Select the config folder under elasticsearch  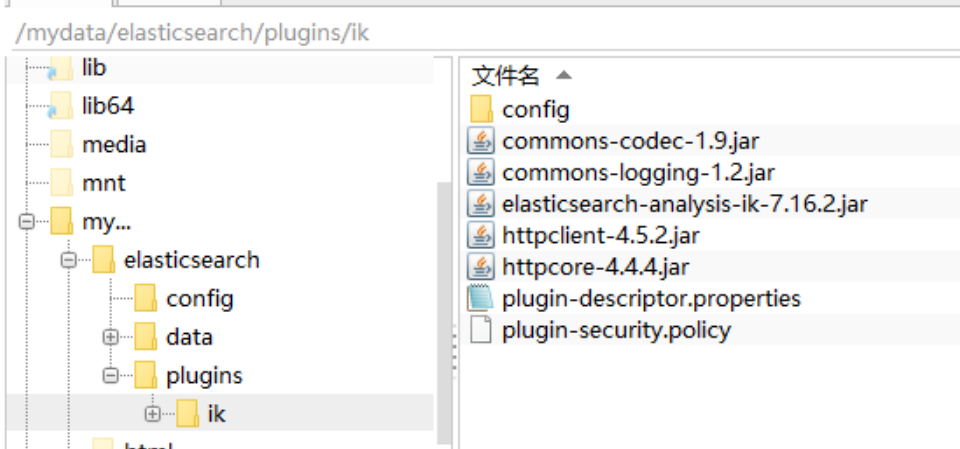[199, 298]
